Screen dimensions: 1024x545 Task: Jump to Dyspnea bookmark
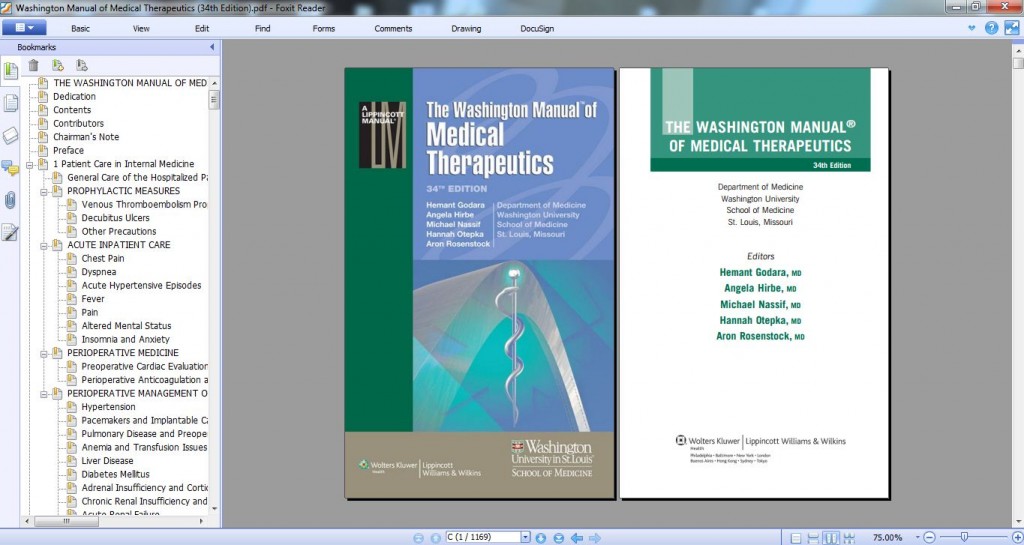pos(99,272)
